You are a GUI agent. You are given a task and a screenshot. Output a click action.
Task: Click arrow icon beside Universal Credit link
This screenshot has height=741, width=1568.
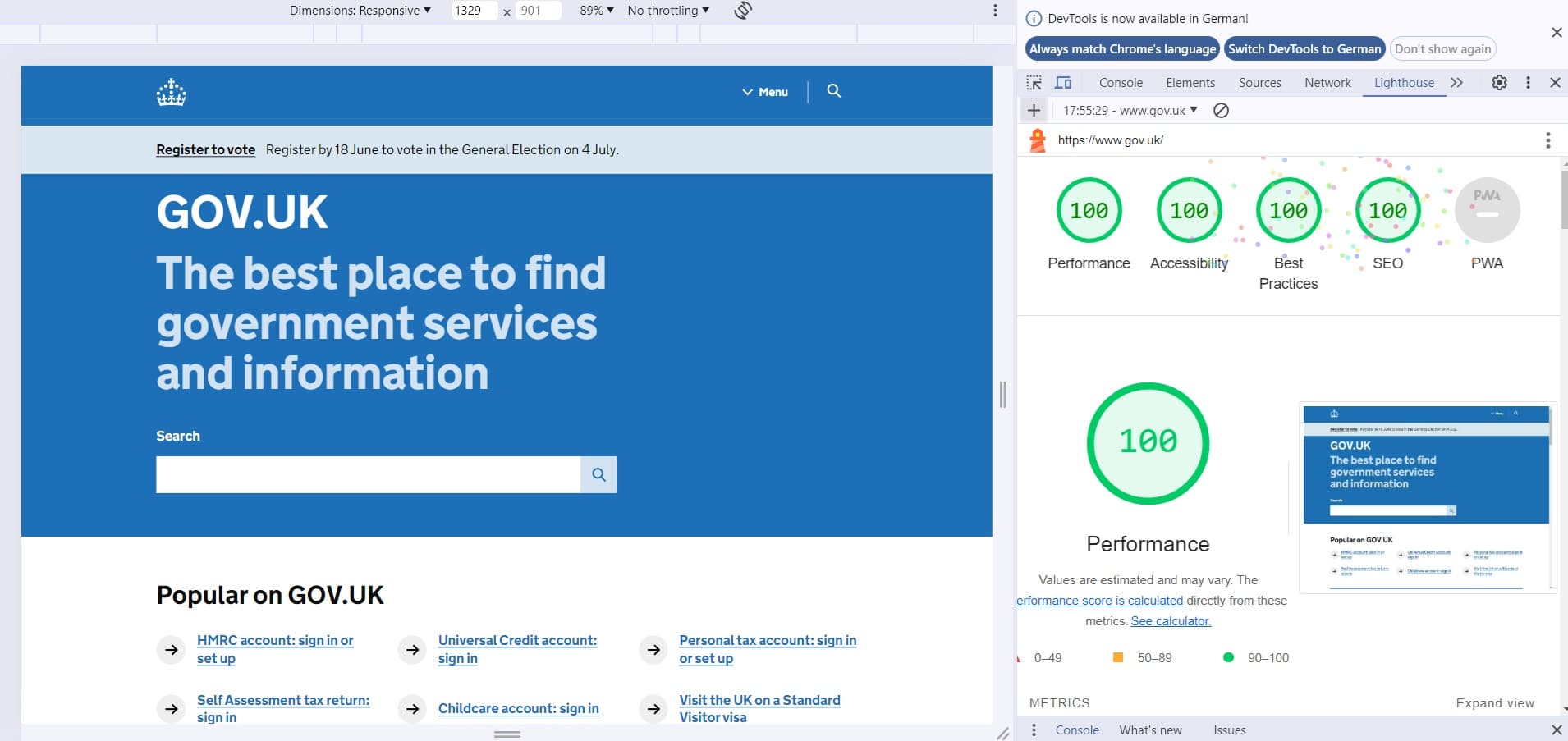[412, 650]
